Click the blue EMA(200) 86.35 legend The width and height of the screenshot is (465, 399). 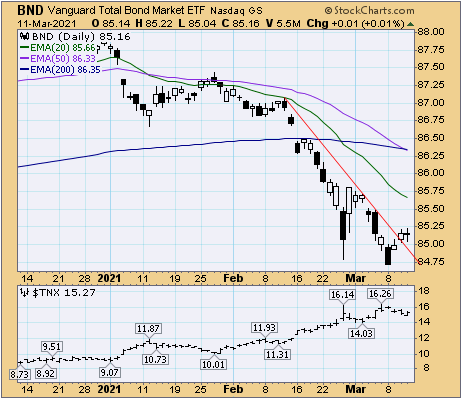[x=60, y=70]
